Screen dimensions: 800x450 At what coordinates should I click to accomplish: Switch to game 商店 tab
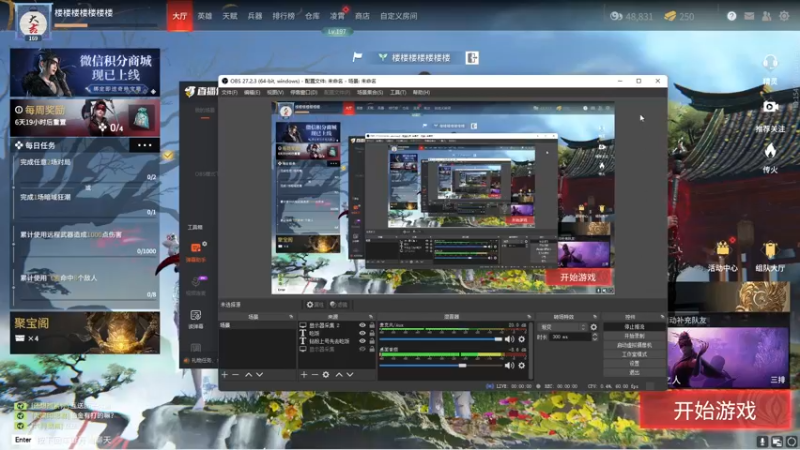pos(362,16)
